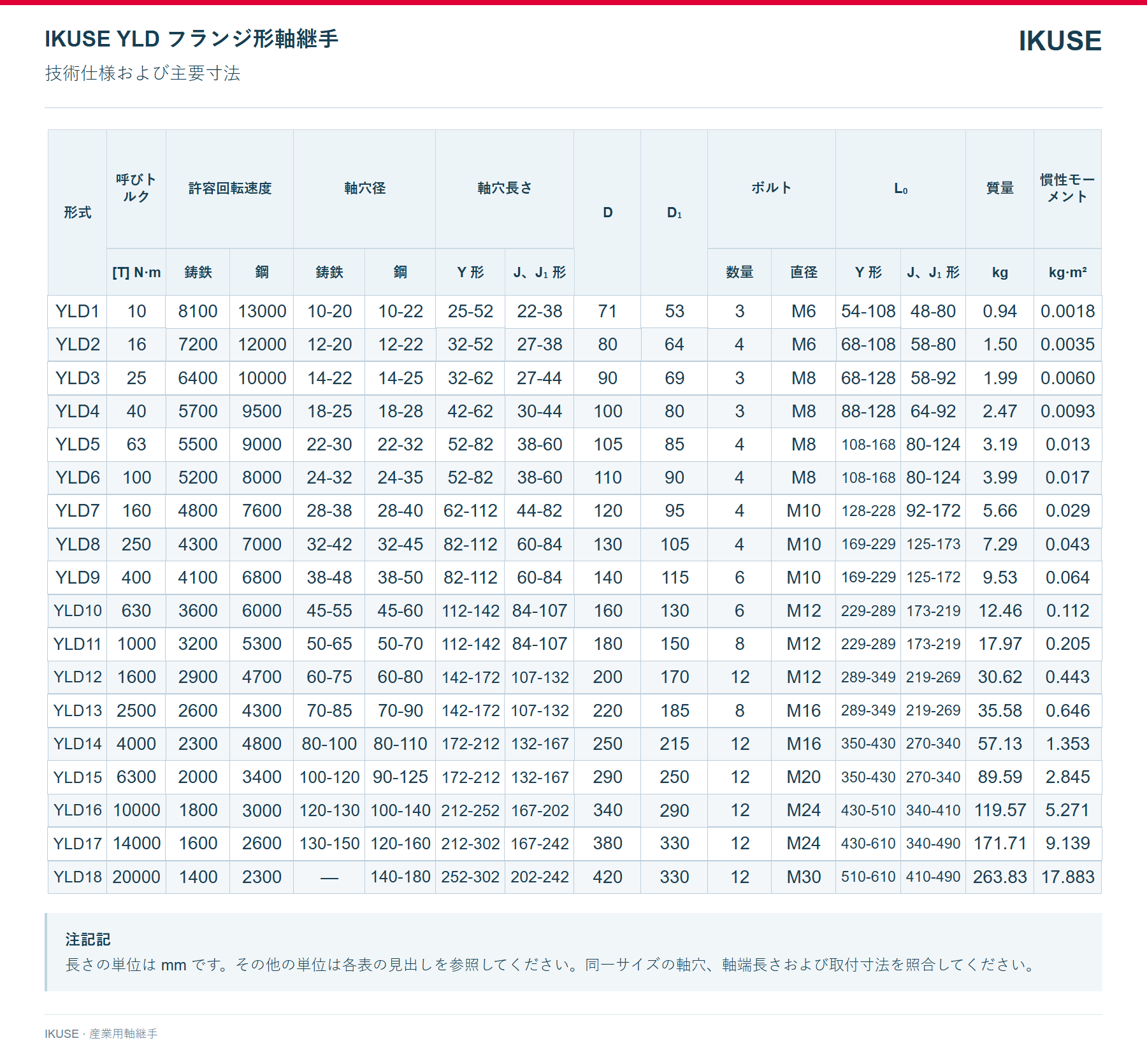Click the '14-25' steel bore value in YLD3 row
This screenshot has height=1064, width=1147.
(x=400, y=378)
